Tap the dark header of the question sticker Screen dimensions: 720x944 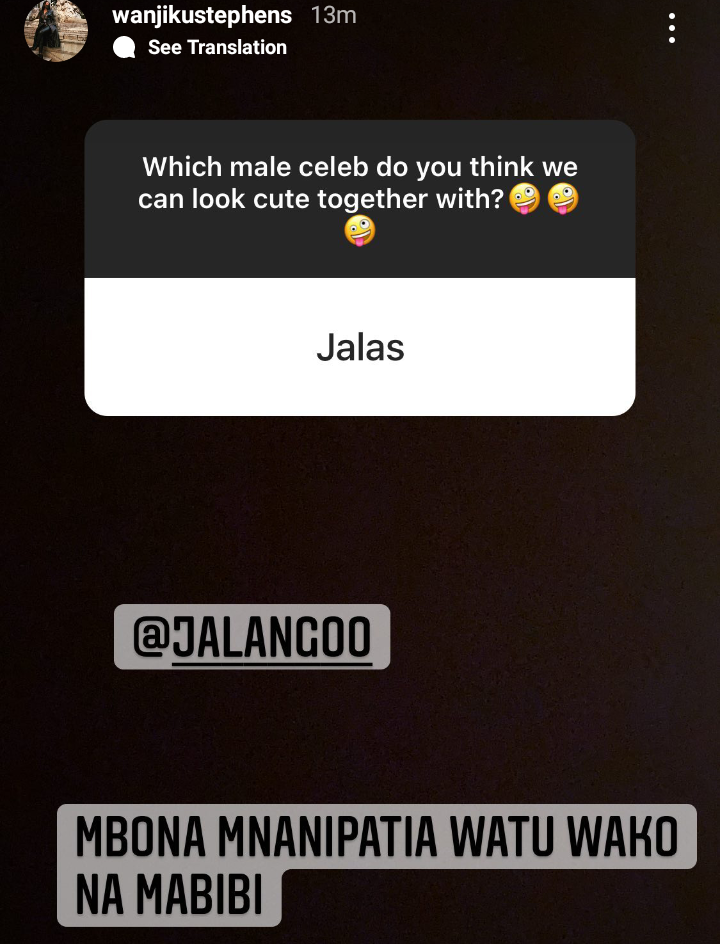coord(360,199)
